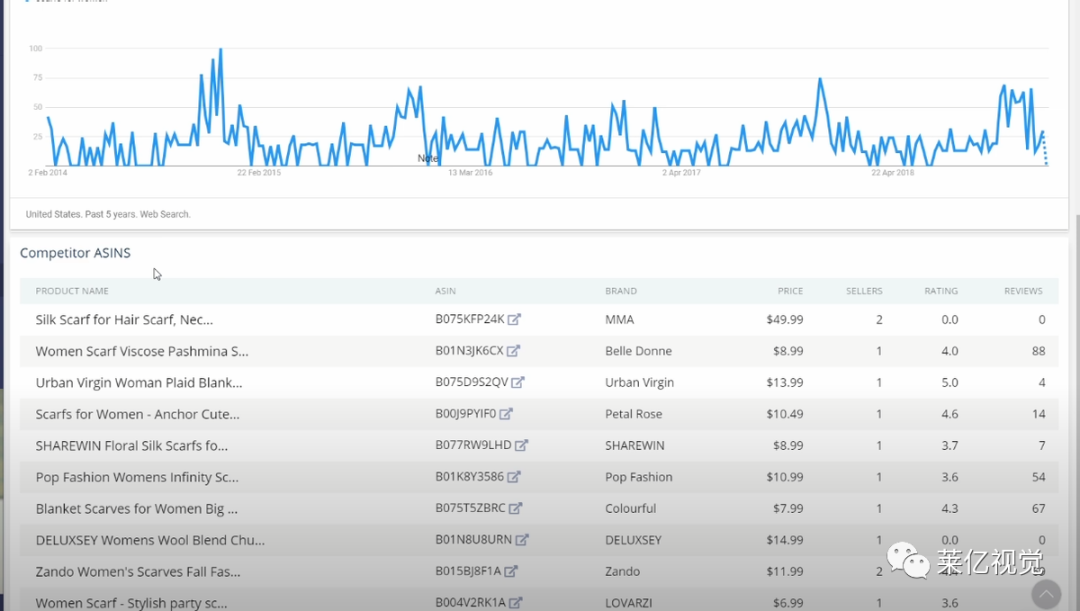Open external link for ASIN B077RW9LHD
This screenshot has width=1080, height=611.
tap(521, 446)
